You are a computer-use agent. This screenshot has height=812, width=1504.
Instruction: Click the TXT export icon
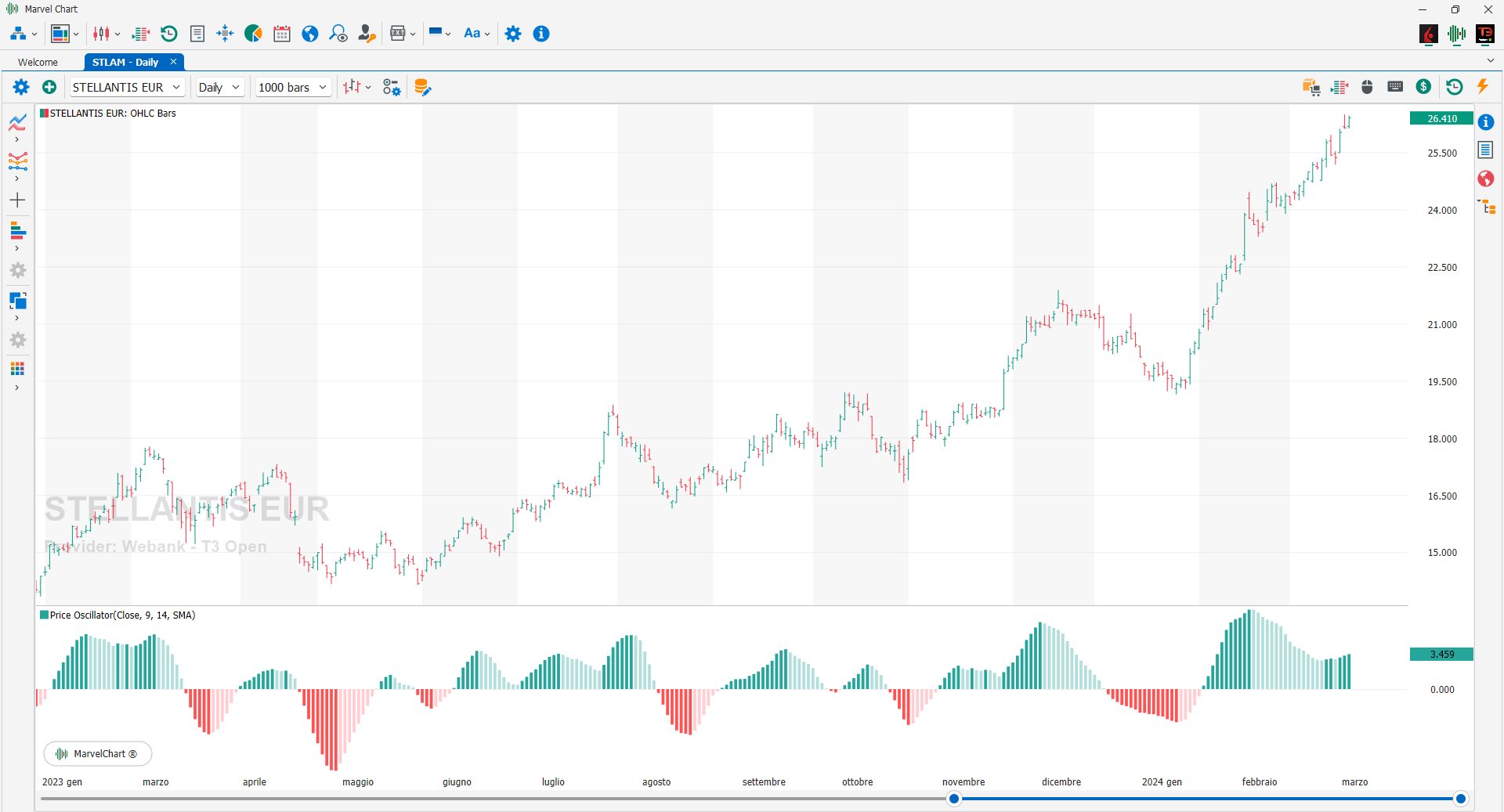(x=398, y=34)
